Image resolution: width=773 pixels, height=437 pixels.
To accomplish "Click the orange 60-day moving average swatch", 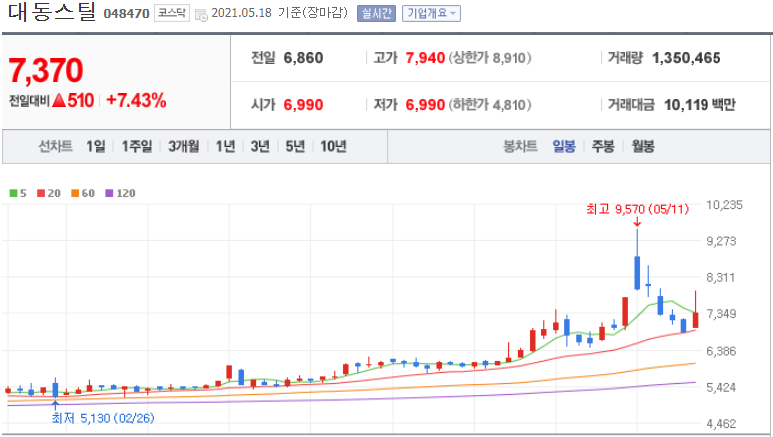I will (75, 193).
